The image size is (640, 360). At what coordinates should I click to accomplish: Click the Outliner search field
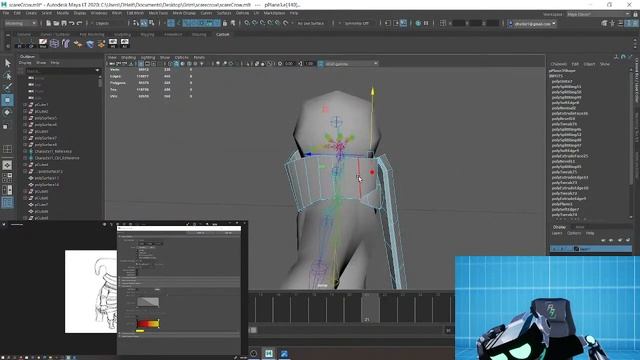60,71
